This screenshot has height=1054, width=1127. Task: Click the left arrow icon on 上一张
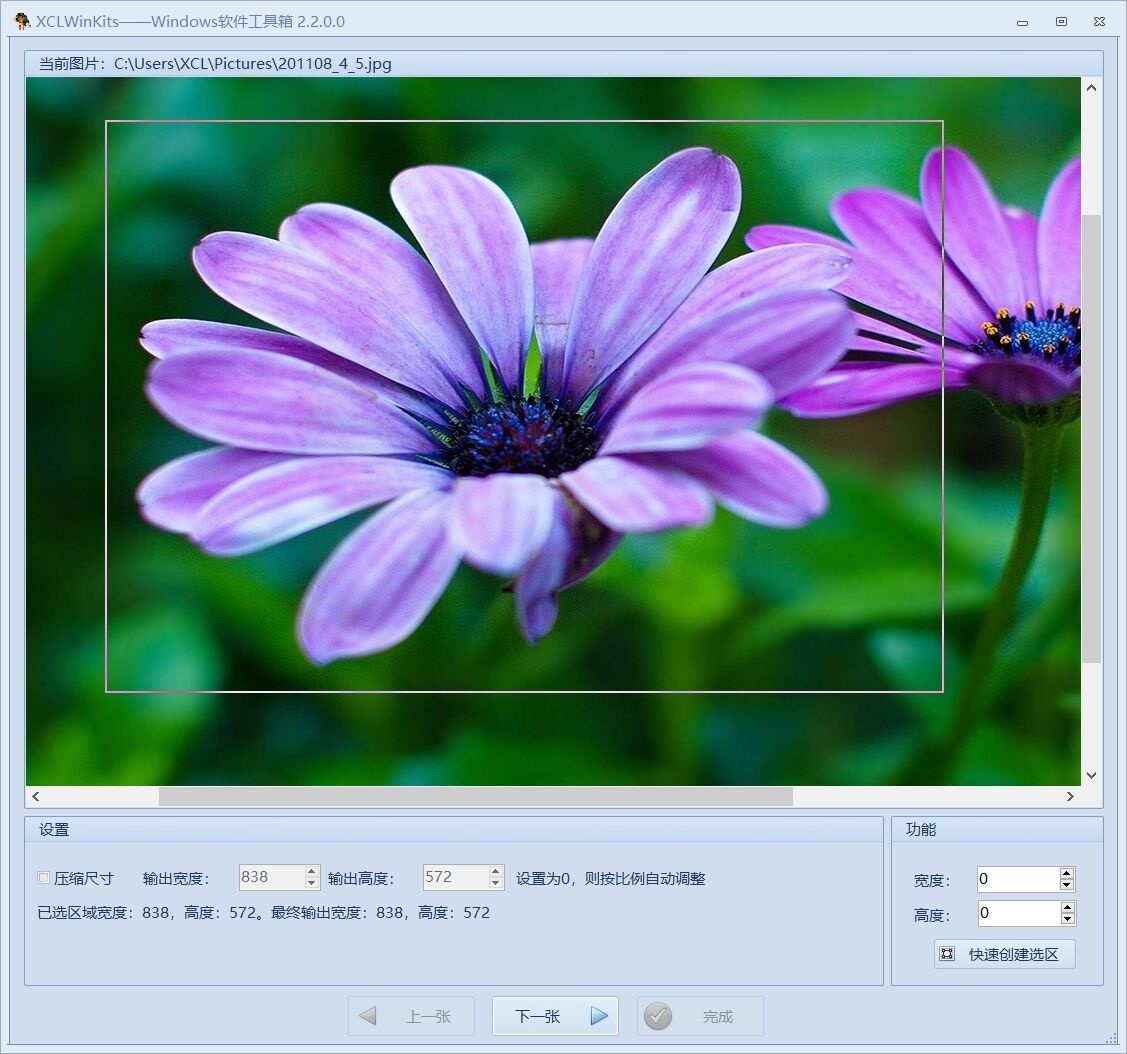pos(368,1016)
